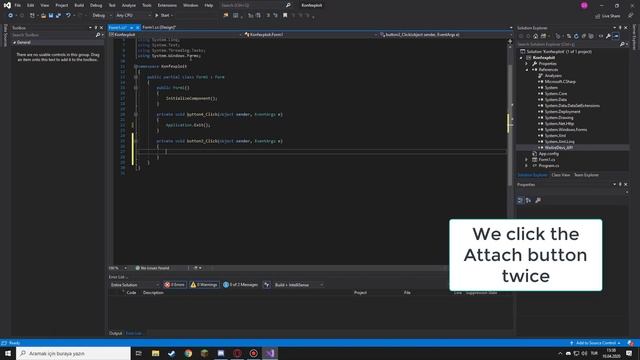Open the Extensions menu
Image resolution: width=640 pixels, height=360 pixels.
[167, 5]
